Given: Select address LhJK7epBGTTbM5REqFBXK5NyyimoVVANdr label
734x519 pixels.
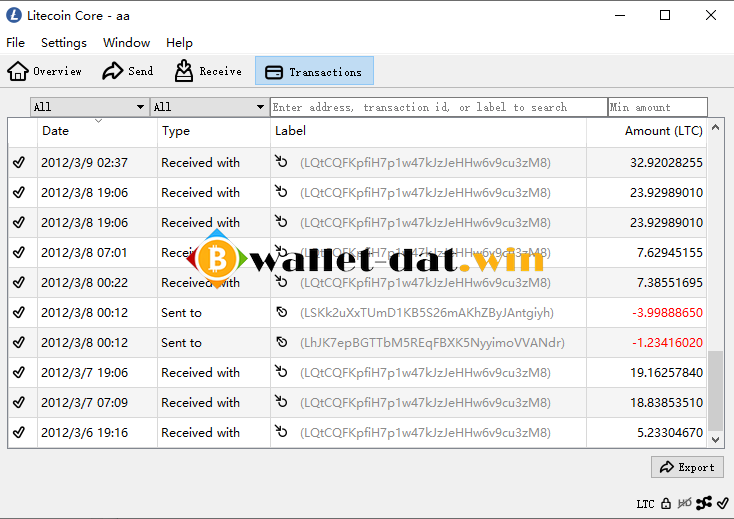Looking at the screenshot, I should click(432, 343).
